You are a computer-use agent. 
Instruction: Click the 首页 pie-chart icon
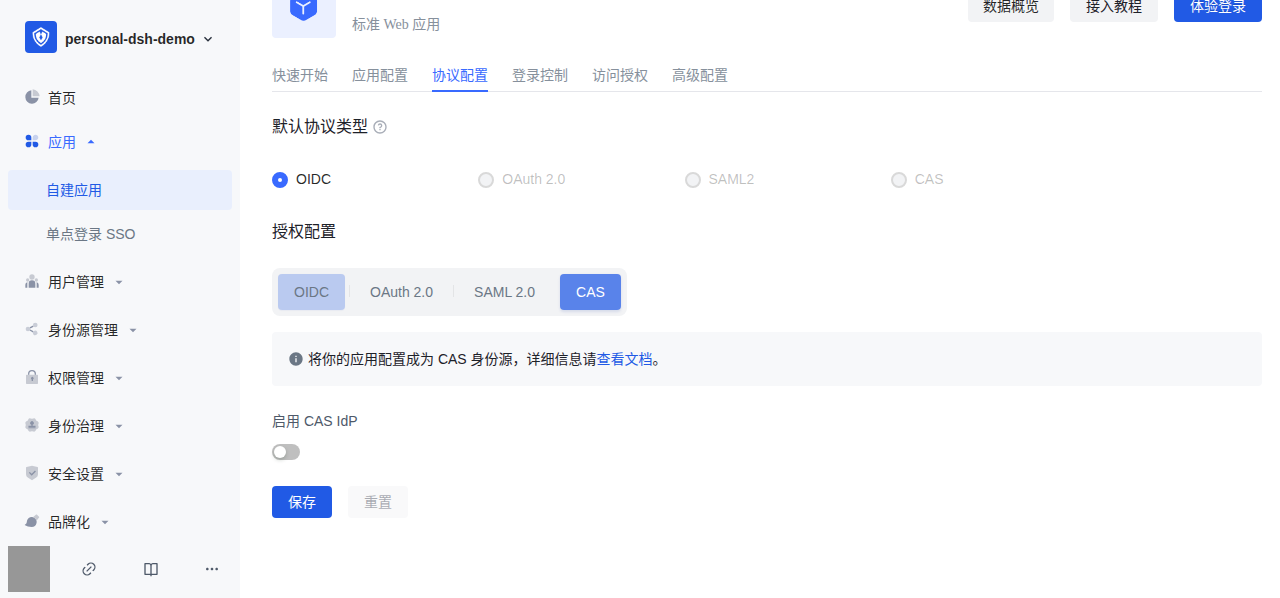tap(32, 97)
